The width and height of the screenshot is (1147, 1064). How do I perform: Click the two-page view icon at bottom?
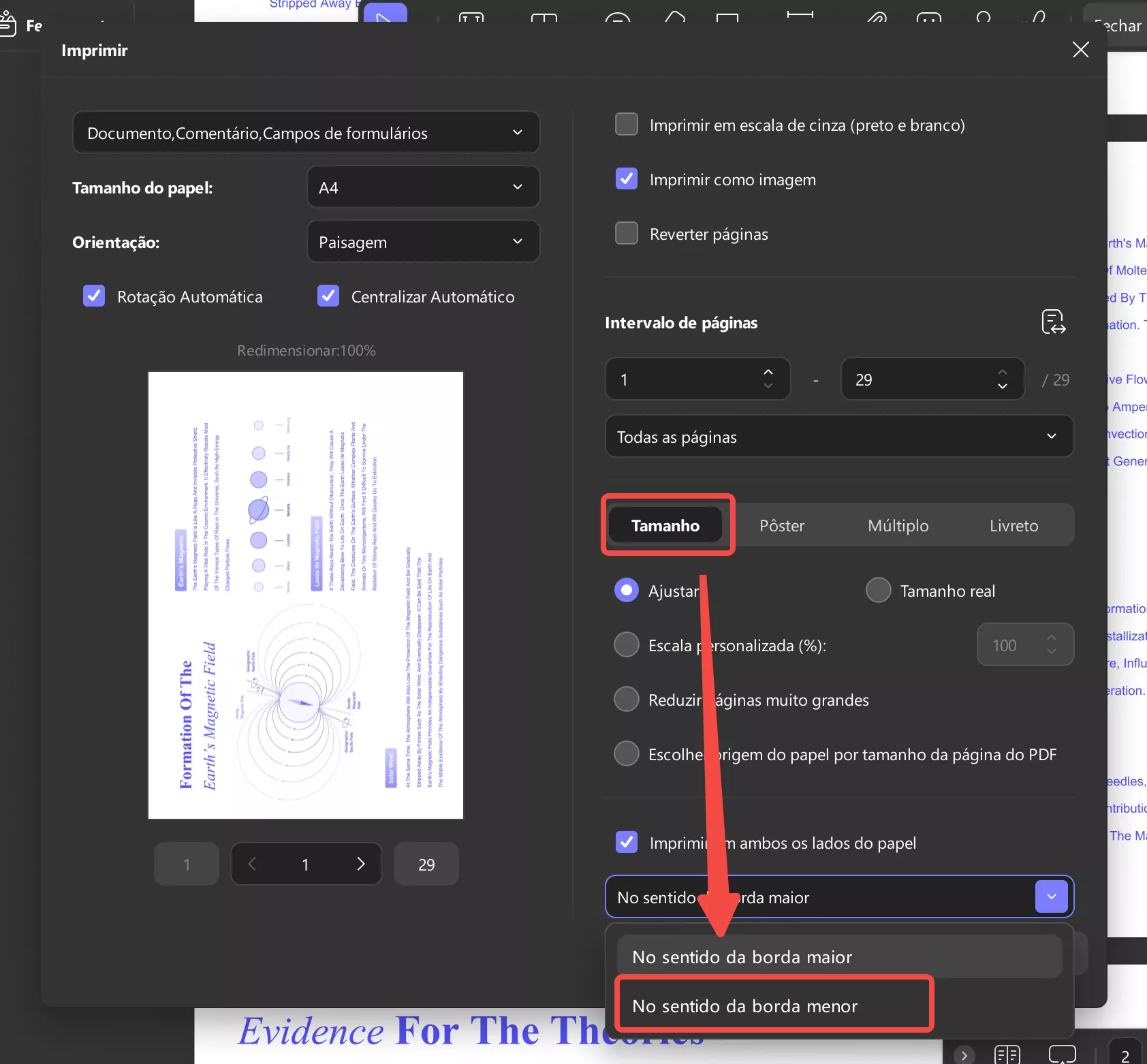pos(1007,1054)
